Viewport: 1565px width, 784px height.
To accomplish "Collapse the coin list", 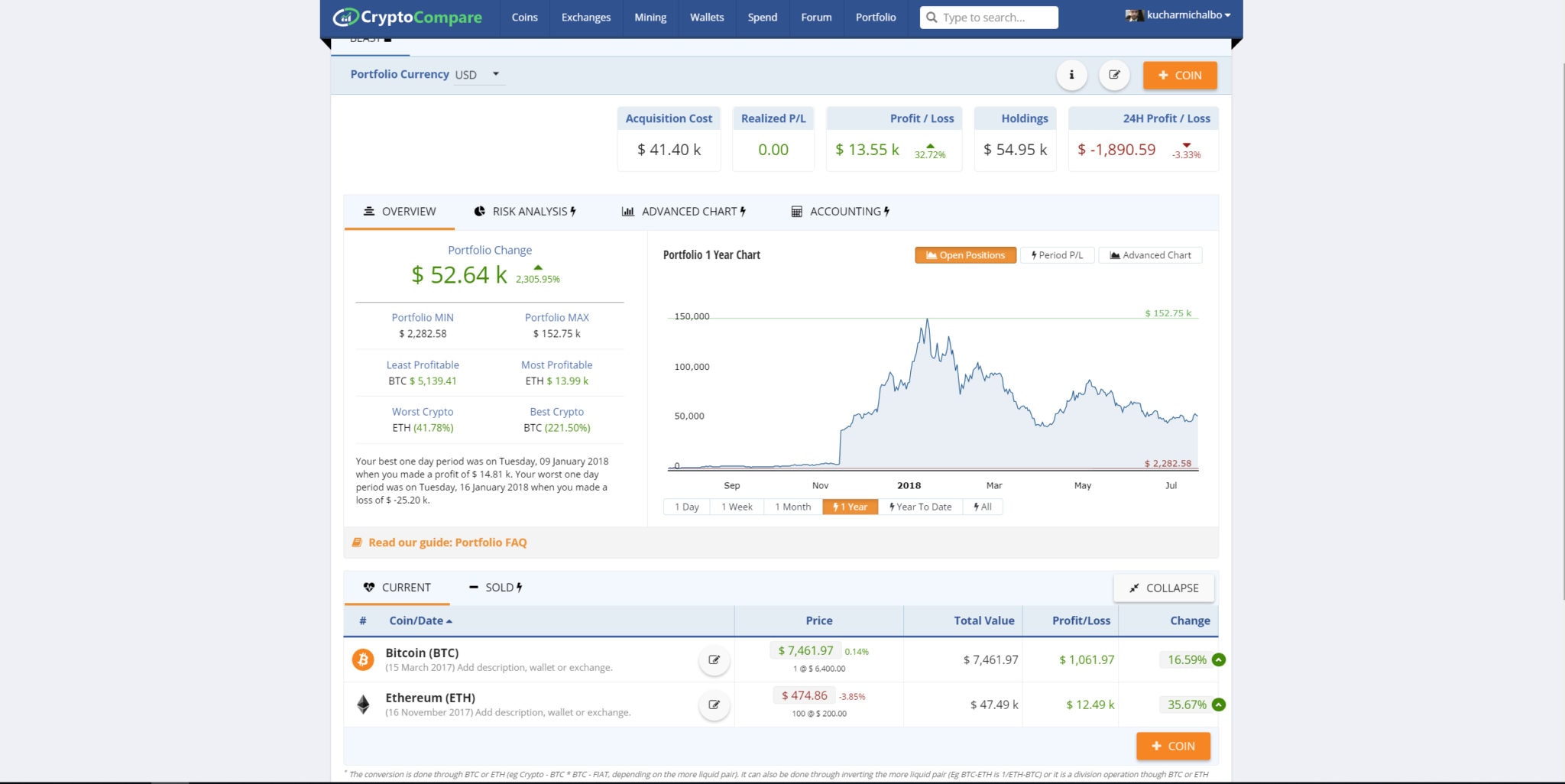I will tap(1164, 588).
